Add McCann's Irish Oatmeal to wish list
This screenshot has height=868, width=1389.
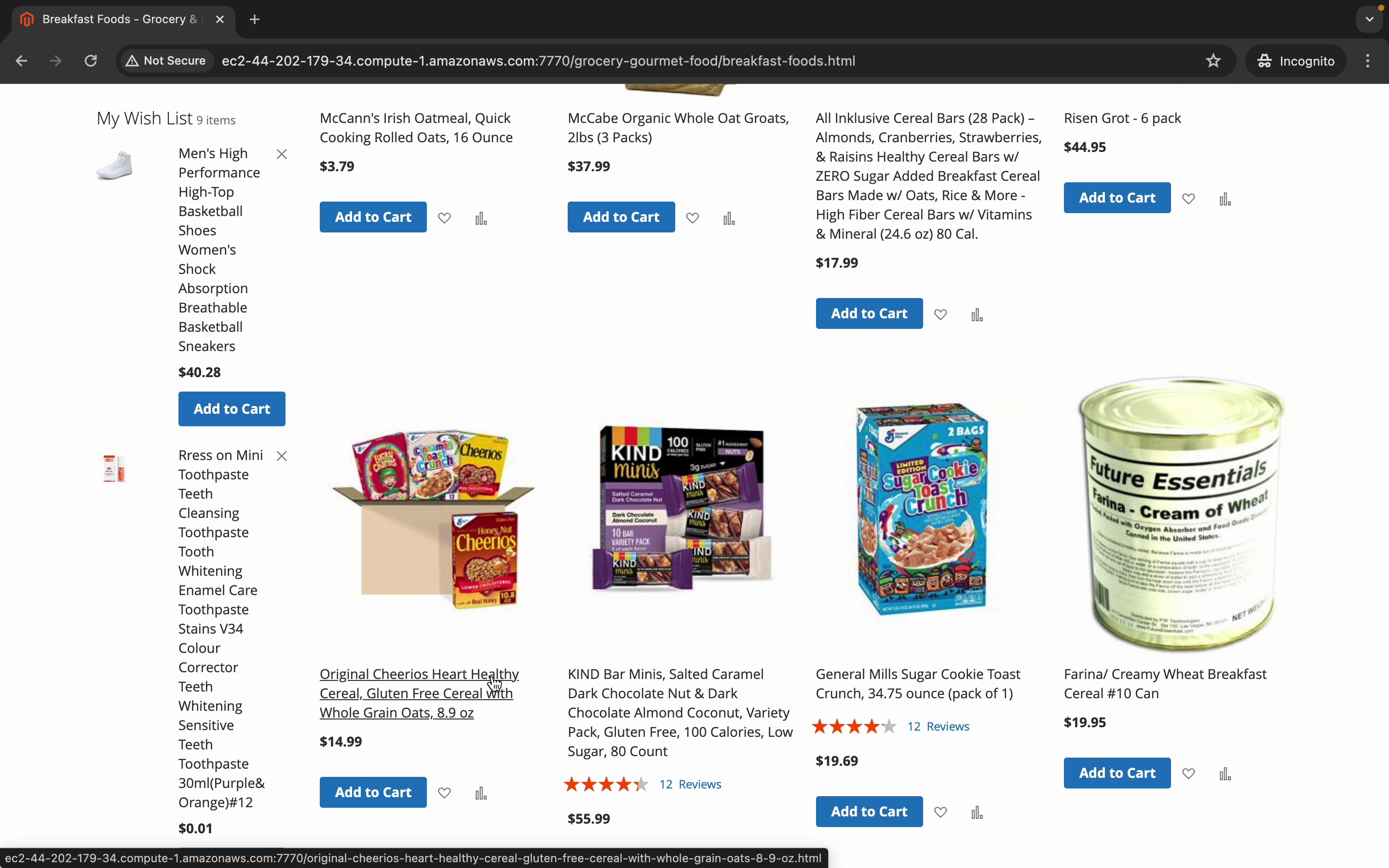click(x=444, y=218)
